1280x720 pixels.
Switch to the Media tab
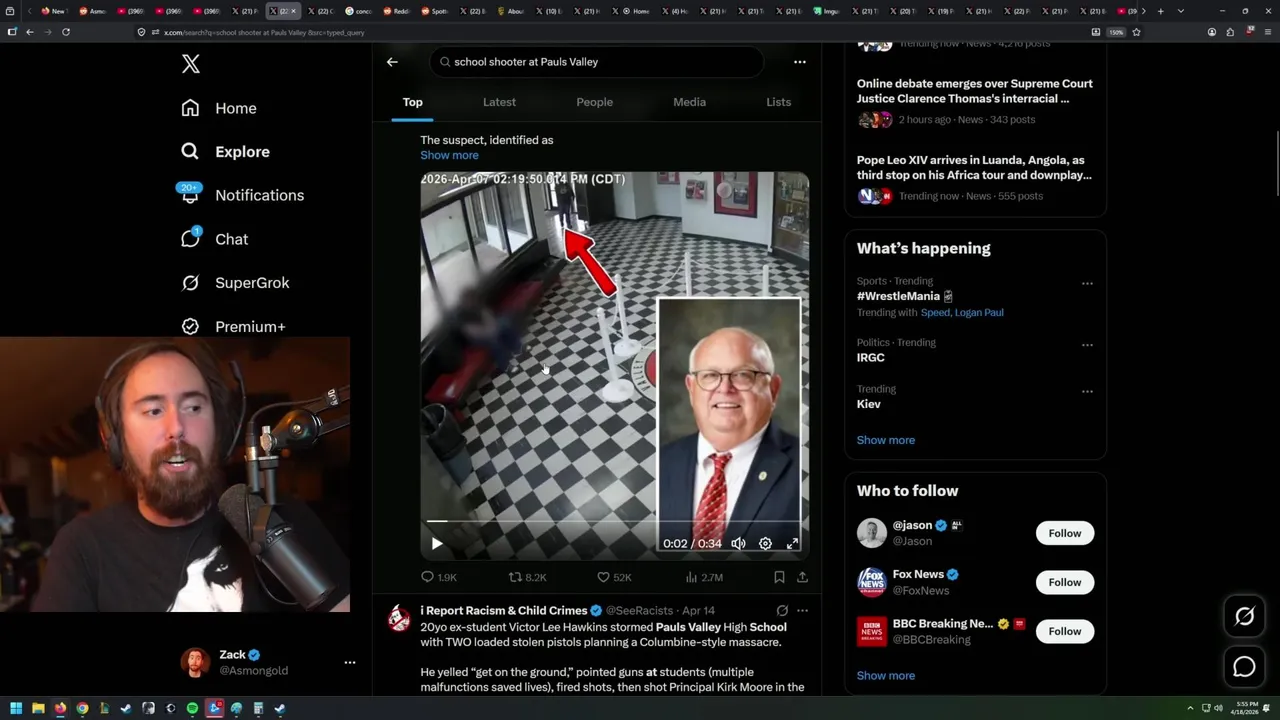point(689,102)
